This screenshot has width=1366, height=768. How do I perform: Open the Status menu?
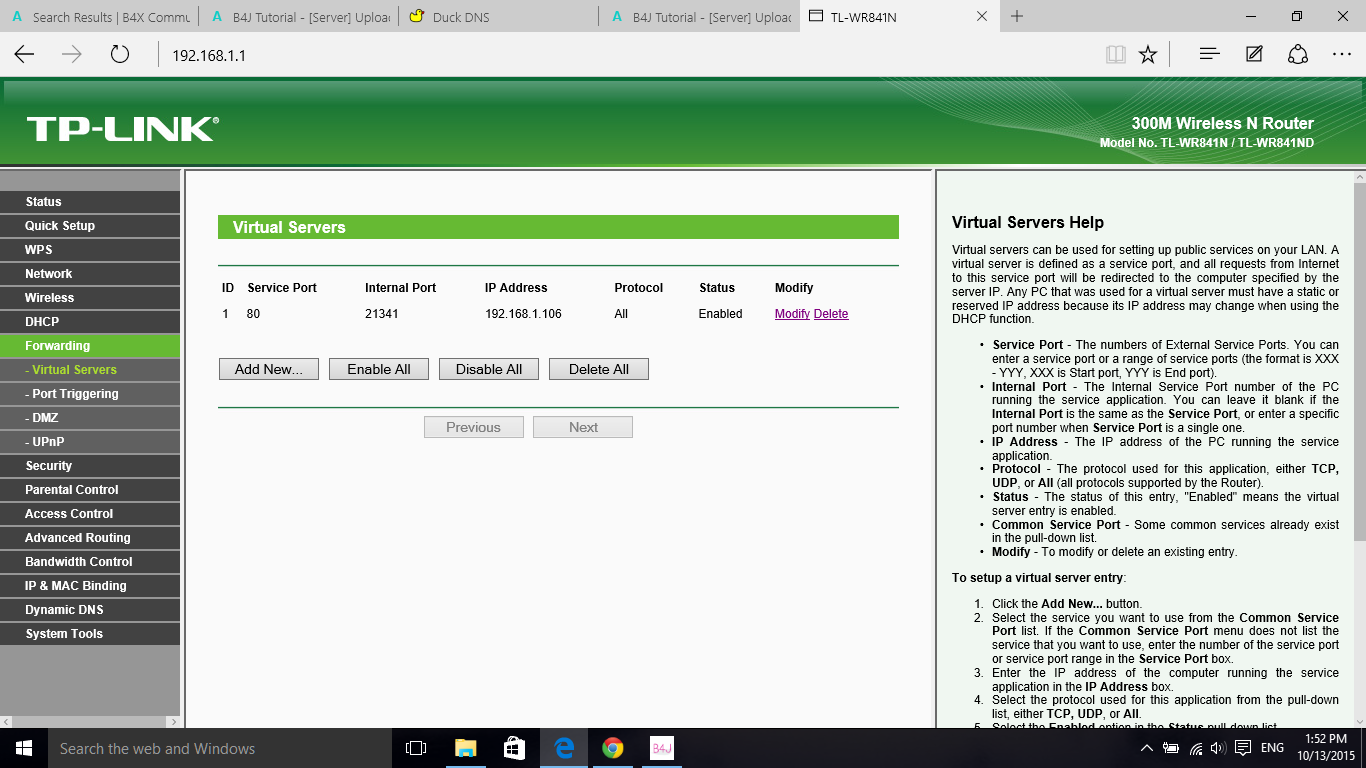(90, 202)
